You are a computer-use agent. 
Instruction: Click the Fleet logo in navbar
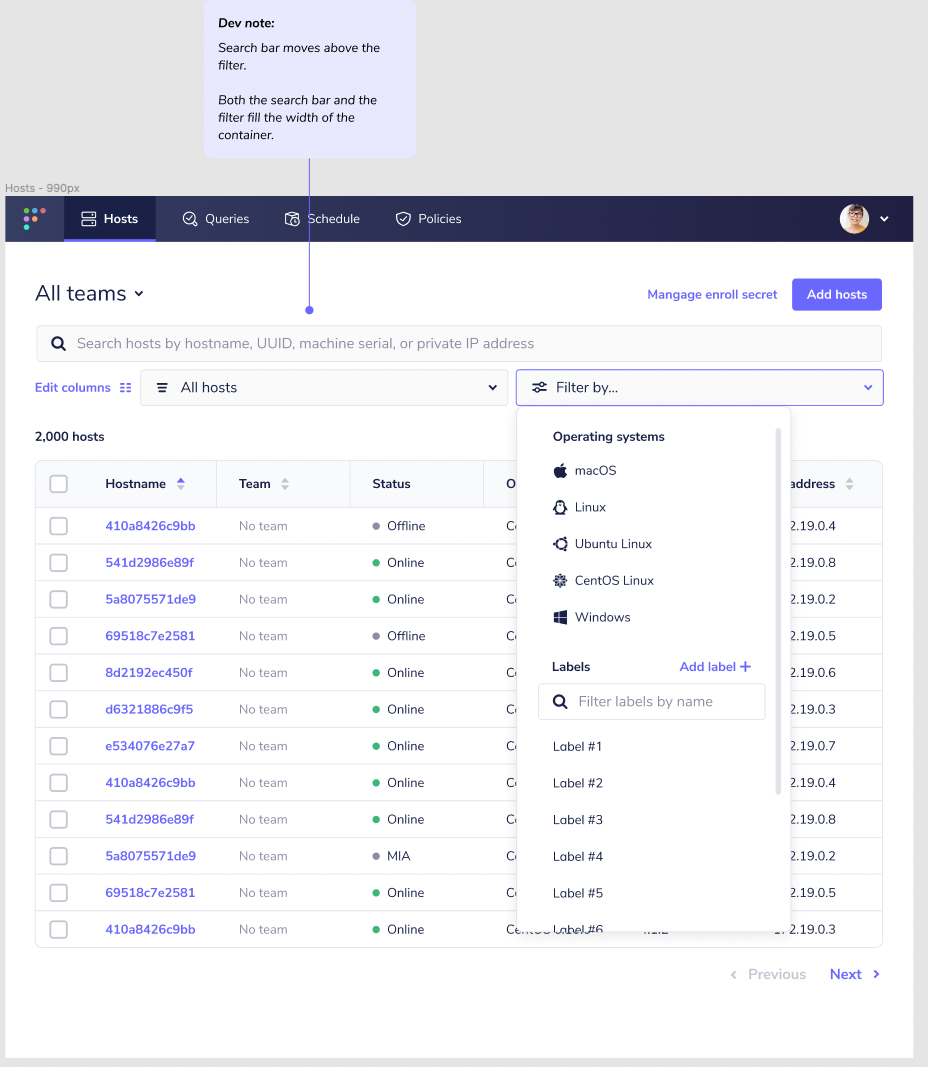pos(34,218)
